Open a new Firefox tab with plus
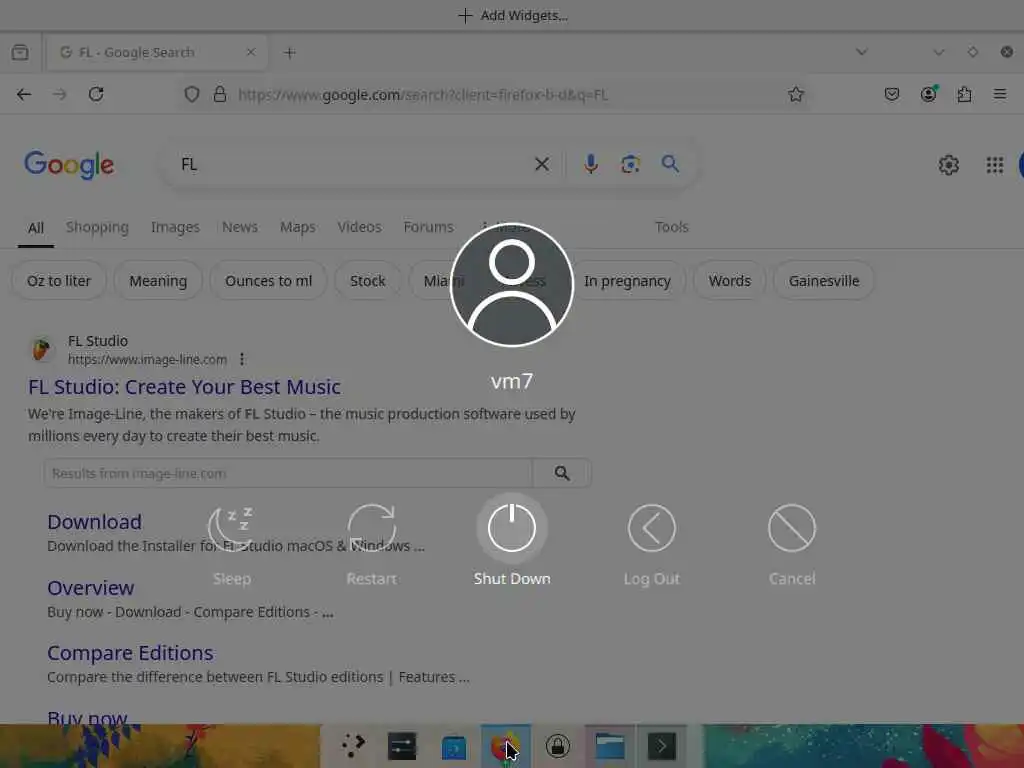This screenshot has width=1024, height=768. tap(290, 52)
